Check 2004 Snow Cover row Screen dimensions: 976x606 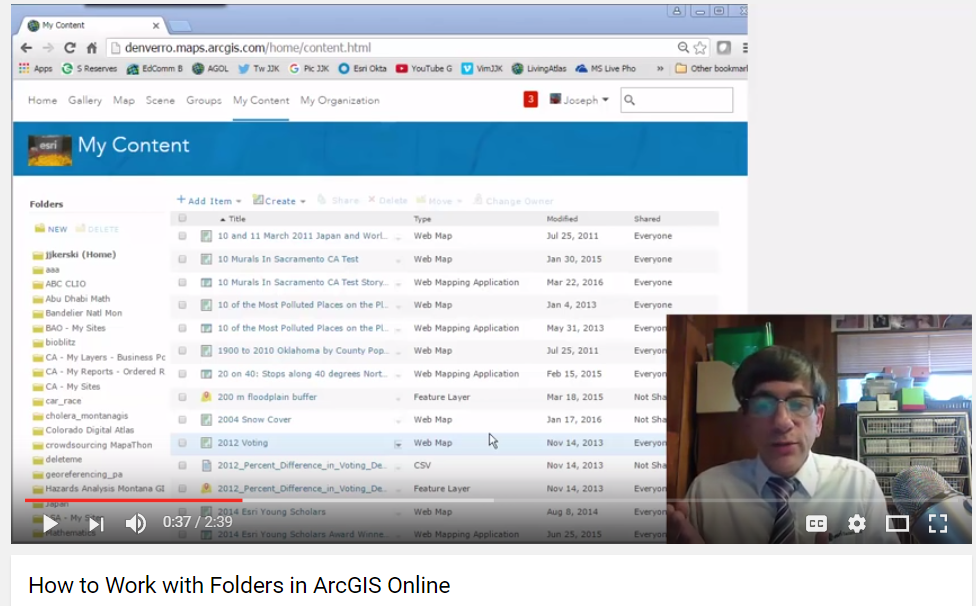click(182, 420)
